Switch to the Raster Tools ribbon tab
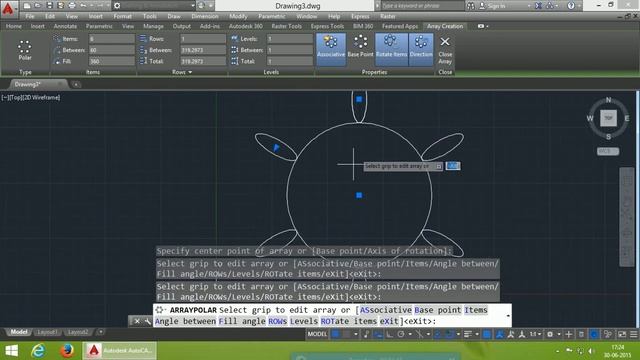 point(287,26)
